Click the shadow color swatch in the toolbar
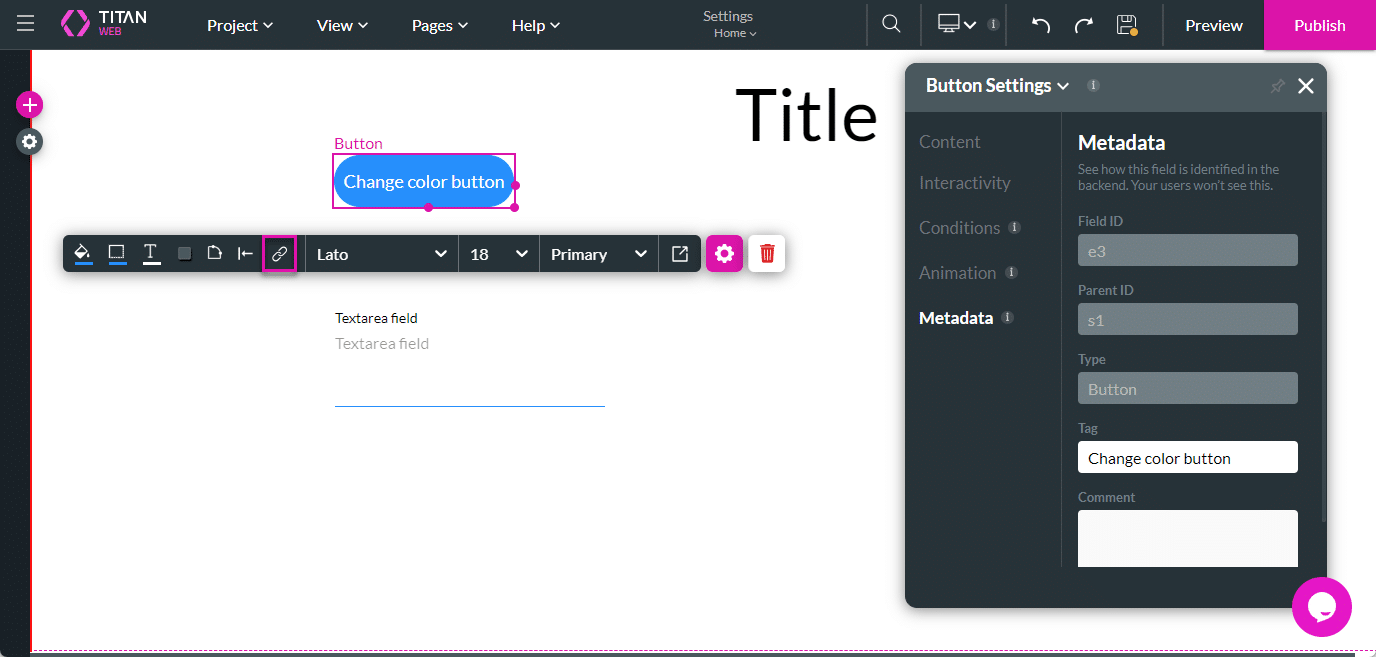The width and height of the screenshot is (1376, 657). (184, 253)
